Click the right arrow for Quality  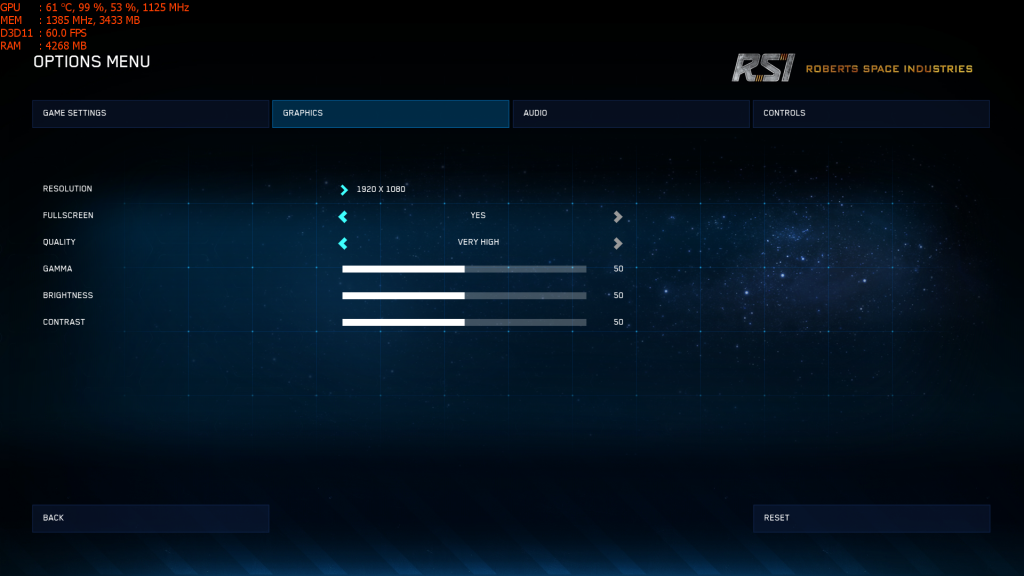click(x=618, y=242)
